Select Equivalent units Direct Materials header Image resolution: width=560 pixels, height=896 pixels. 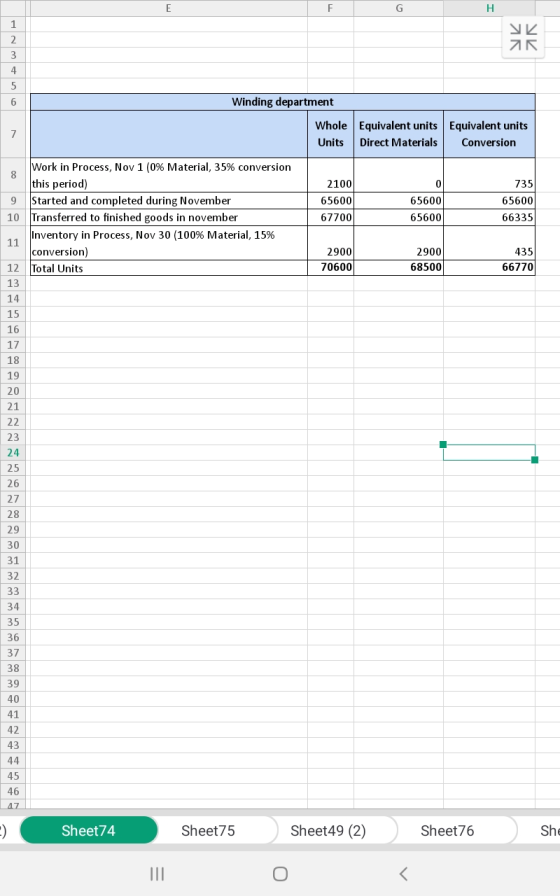click(399, 134)
